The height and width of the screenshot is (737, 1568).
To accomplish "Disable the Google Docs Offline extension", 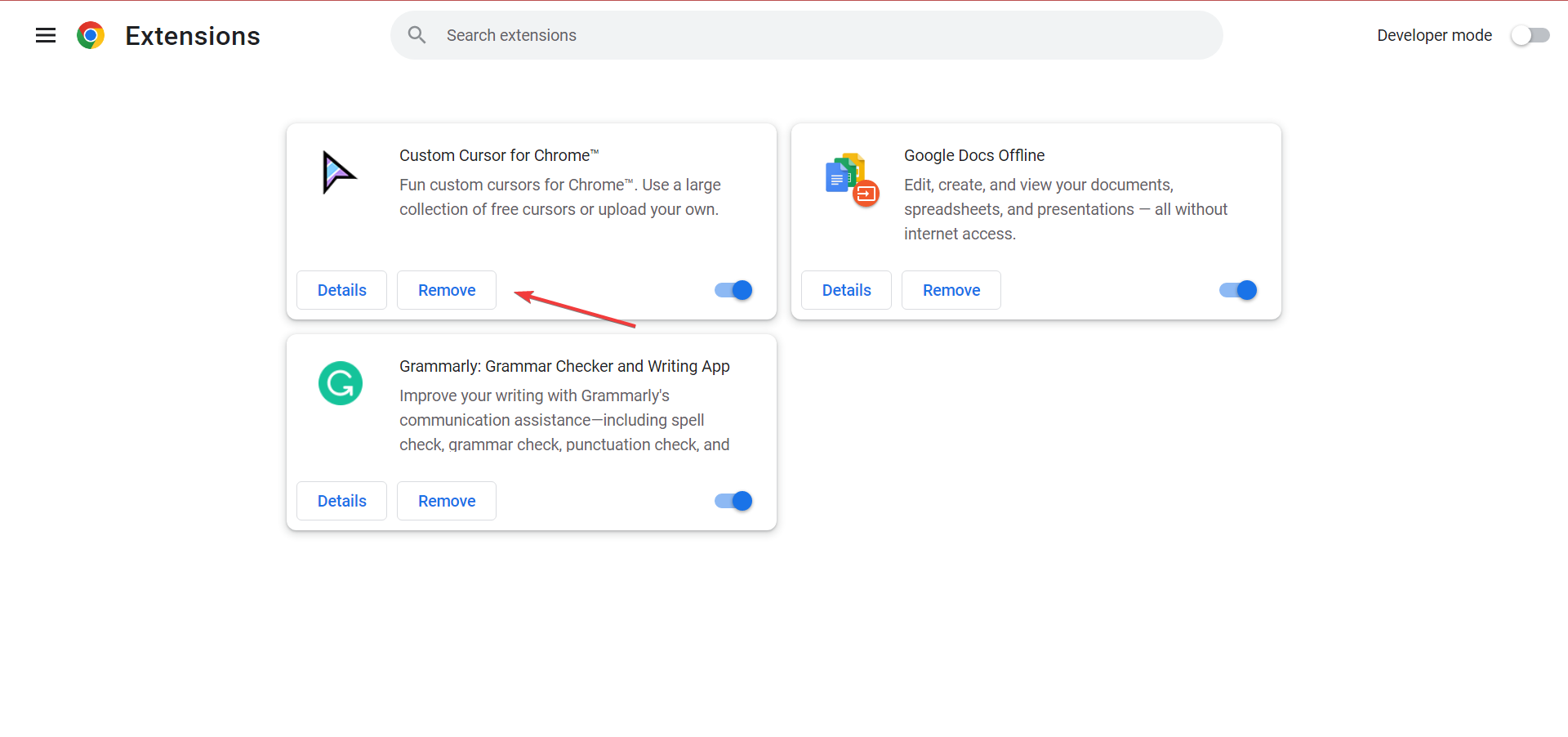I will [1238, 290].
